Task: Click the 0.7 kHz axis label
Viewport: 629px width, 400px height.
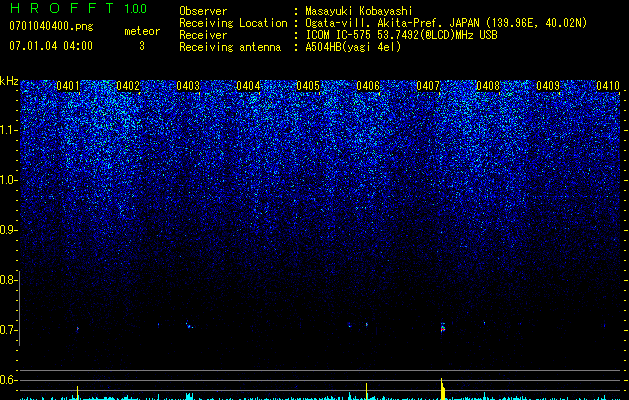Action: 7,330
